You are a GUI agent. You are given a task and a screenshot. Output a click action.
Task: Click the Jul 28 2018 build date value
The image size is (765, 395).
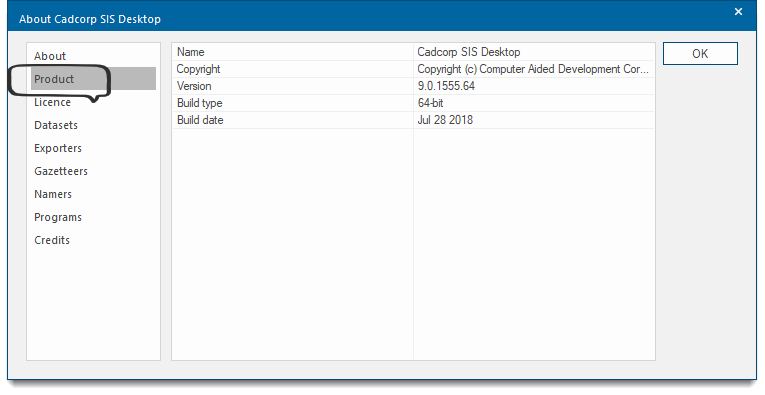(445, 120)
